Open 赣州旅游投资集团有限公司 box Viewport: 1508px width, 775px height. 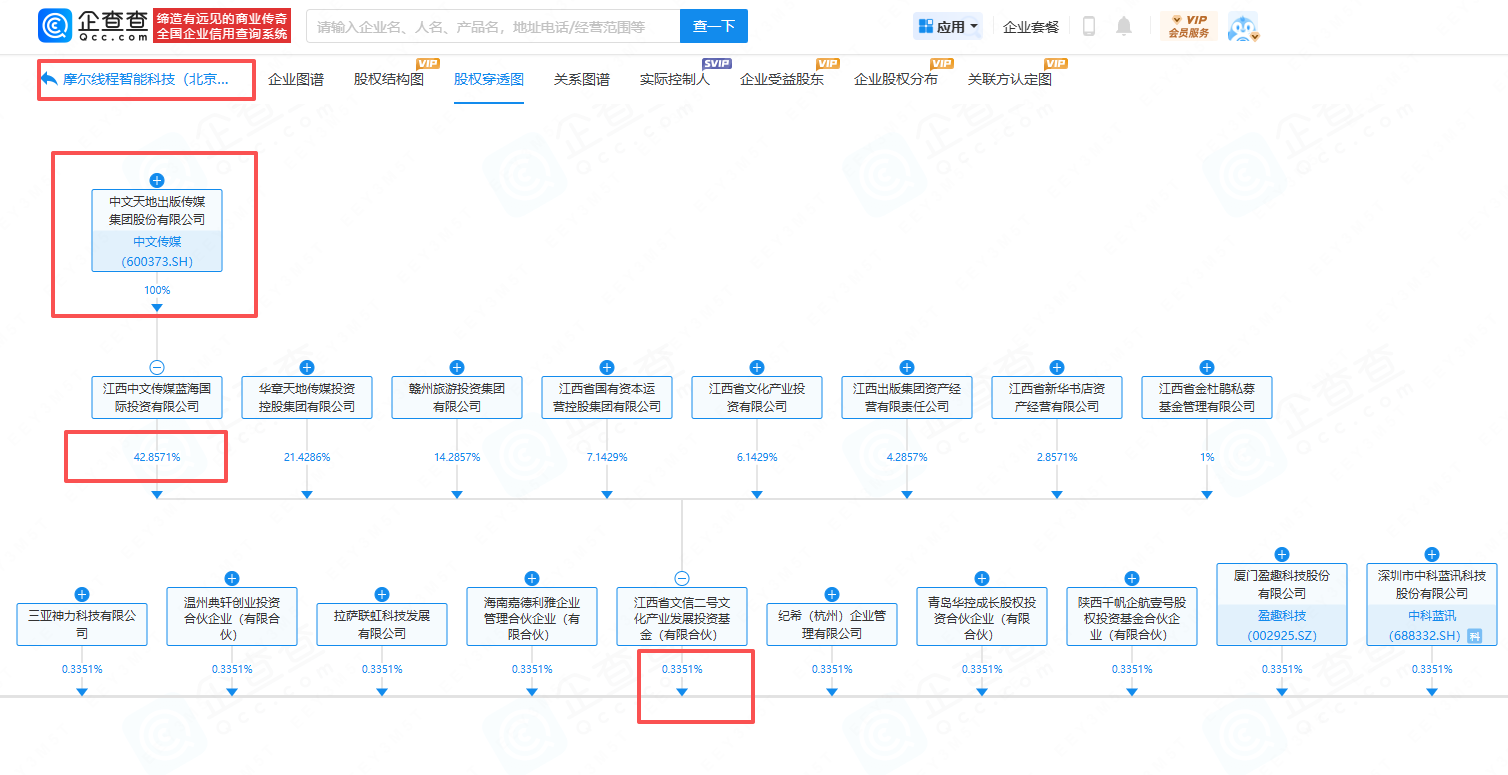pyautogui.click(x=457, y=397)
